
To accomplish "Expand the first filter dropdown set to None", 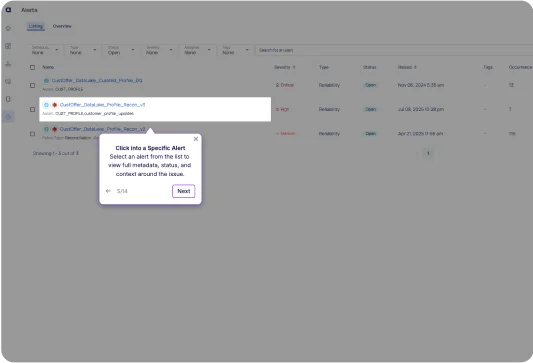I will (x=45, y=50).
